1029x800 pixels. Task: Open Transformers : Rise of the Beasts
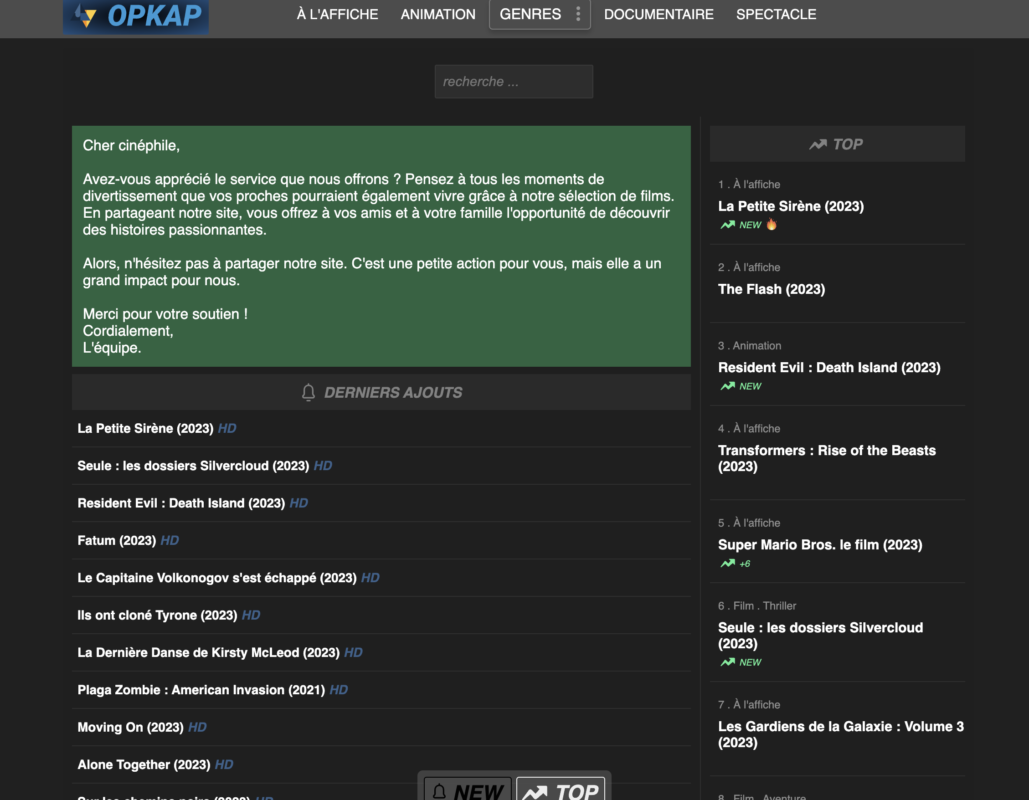827,458
